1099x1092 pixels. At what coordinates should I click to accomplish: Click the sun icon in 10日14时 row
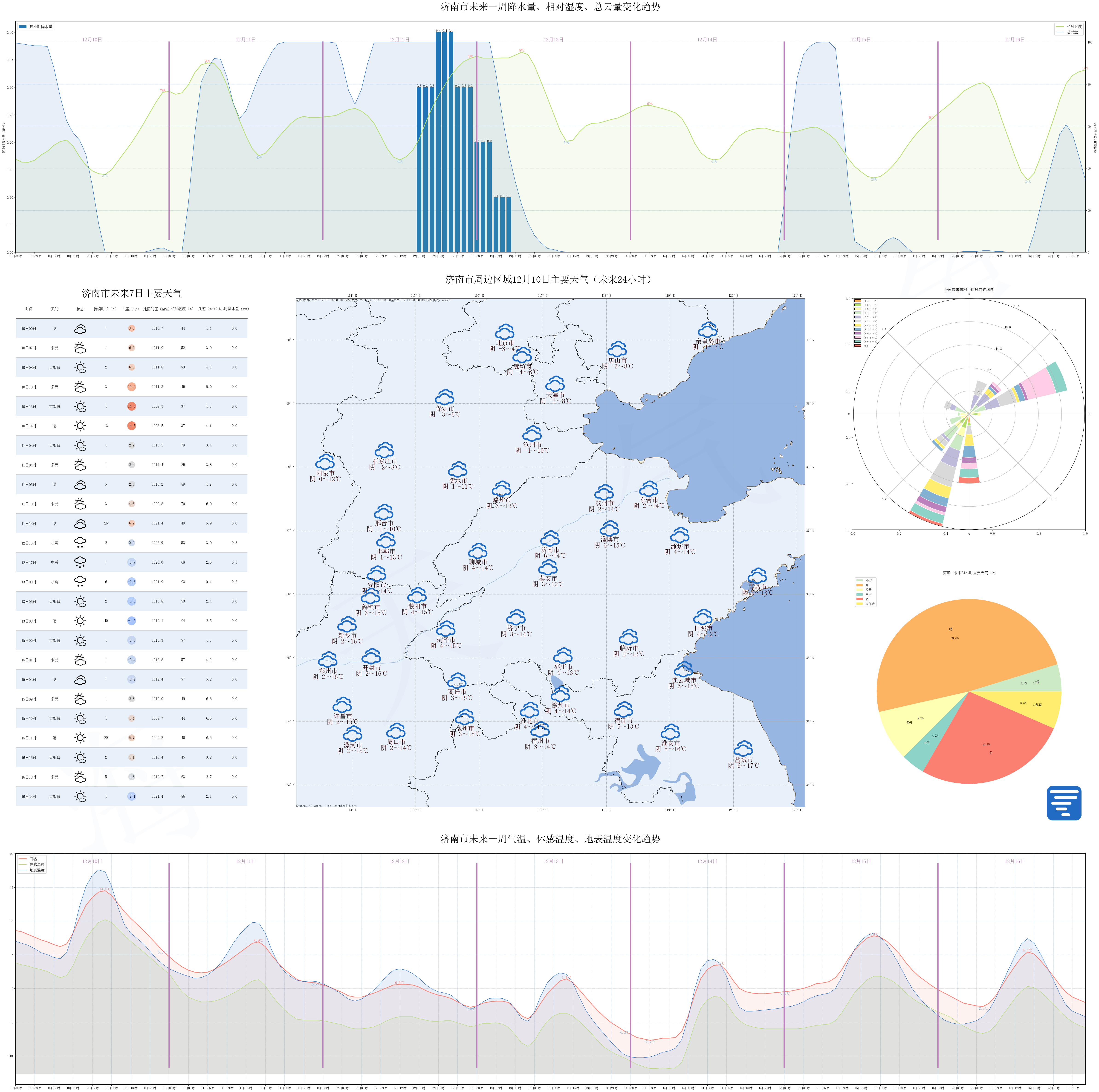pyautogui.click(x=80, y=426)
